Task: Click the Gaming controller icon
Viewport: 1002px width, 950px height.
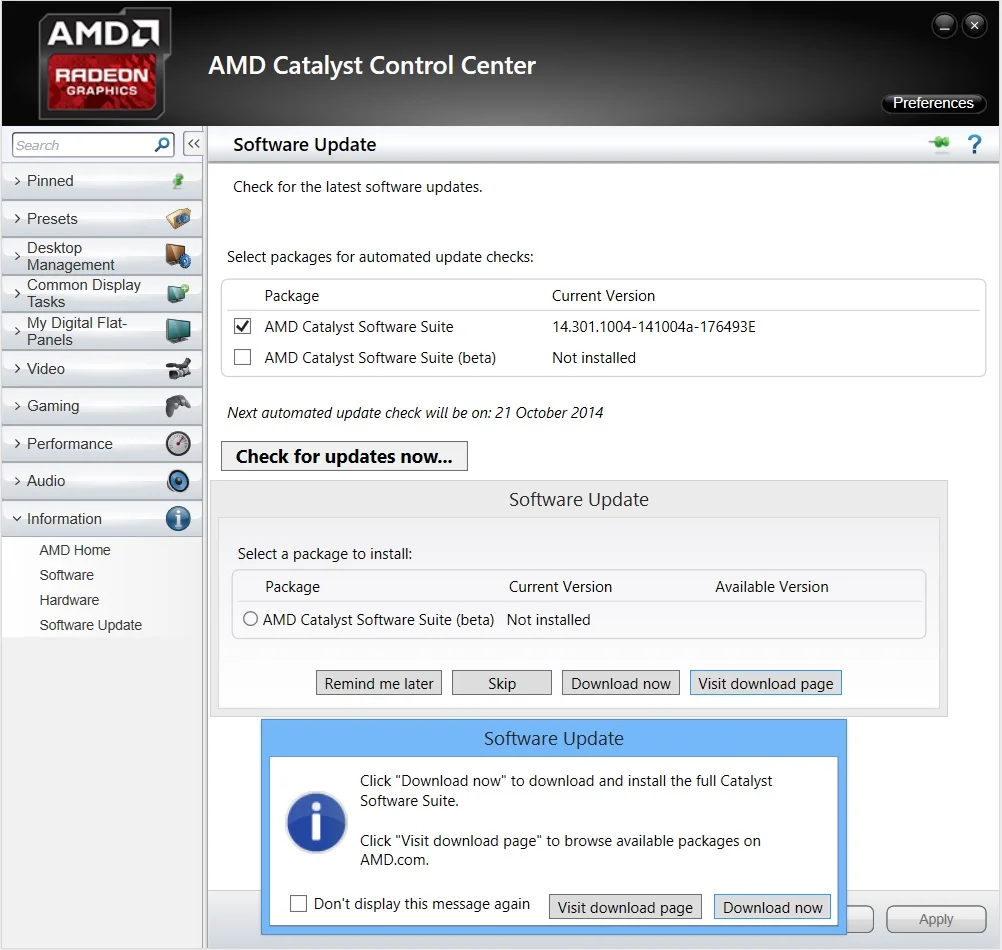Action: [178, 406]
